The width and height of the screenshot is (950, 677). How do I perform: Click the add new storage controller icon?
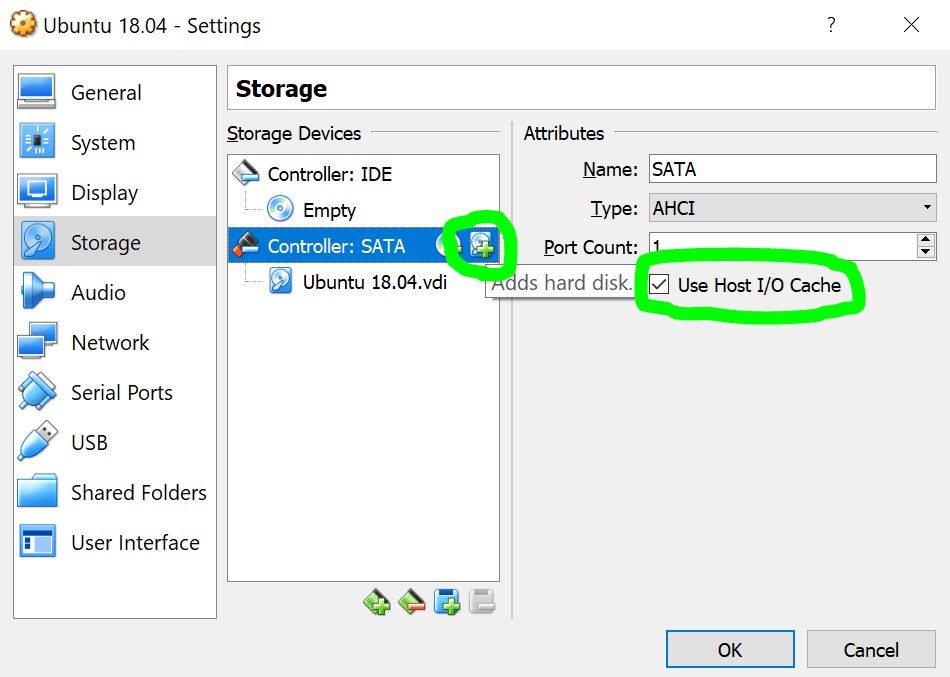coord(377,602)
